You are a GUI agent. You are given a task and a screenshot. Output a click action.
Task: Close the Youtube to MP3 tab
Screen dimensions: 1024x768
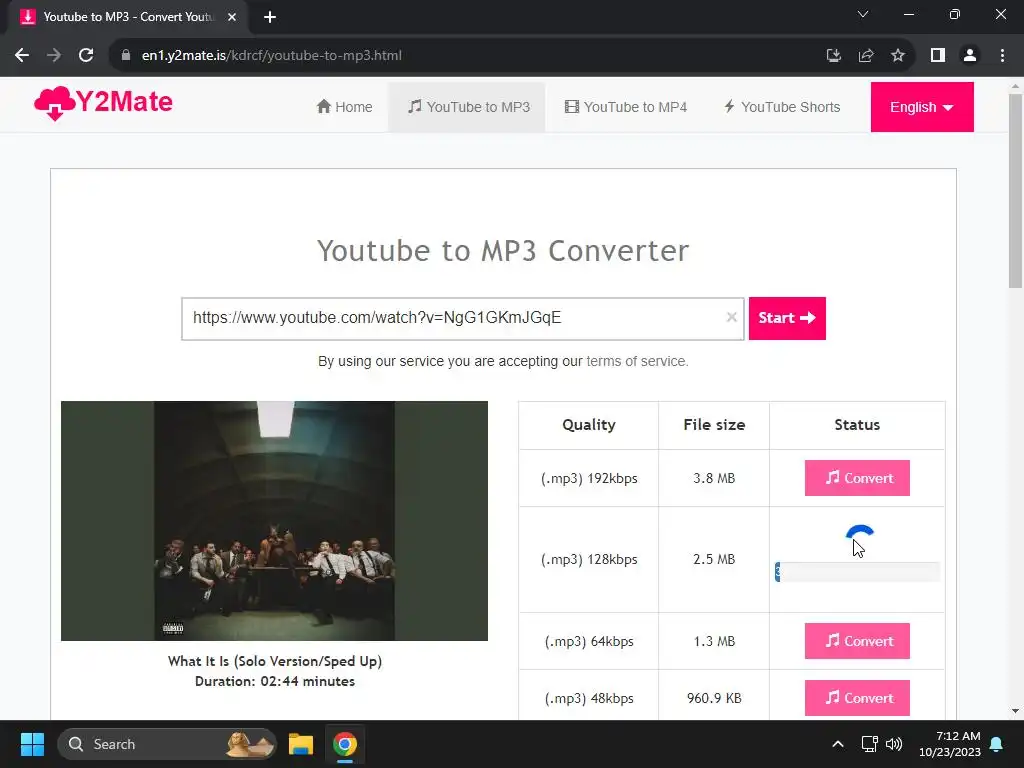click(232, 17)
